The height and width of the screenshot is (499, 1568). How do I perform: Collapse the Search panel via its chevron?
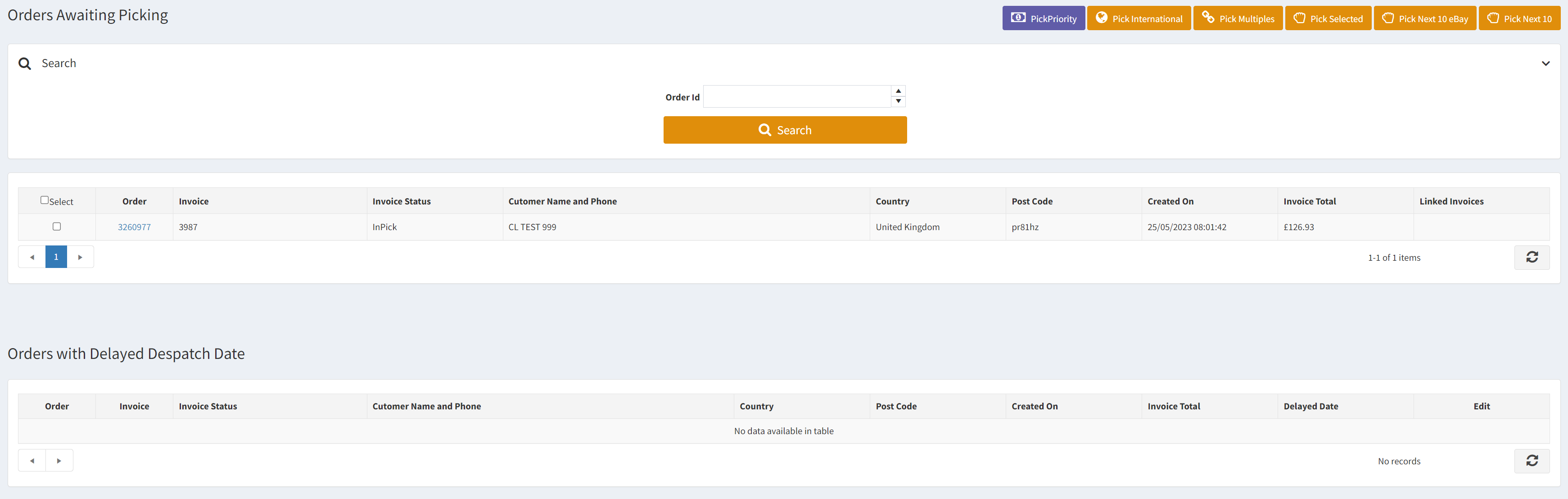[1545, 63]
